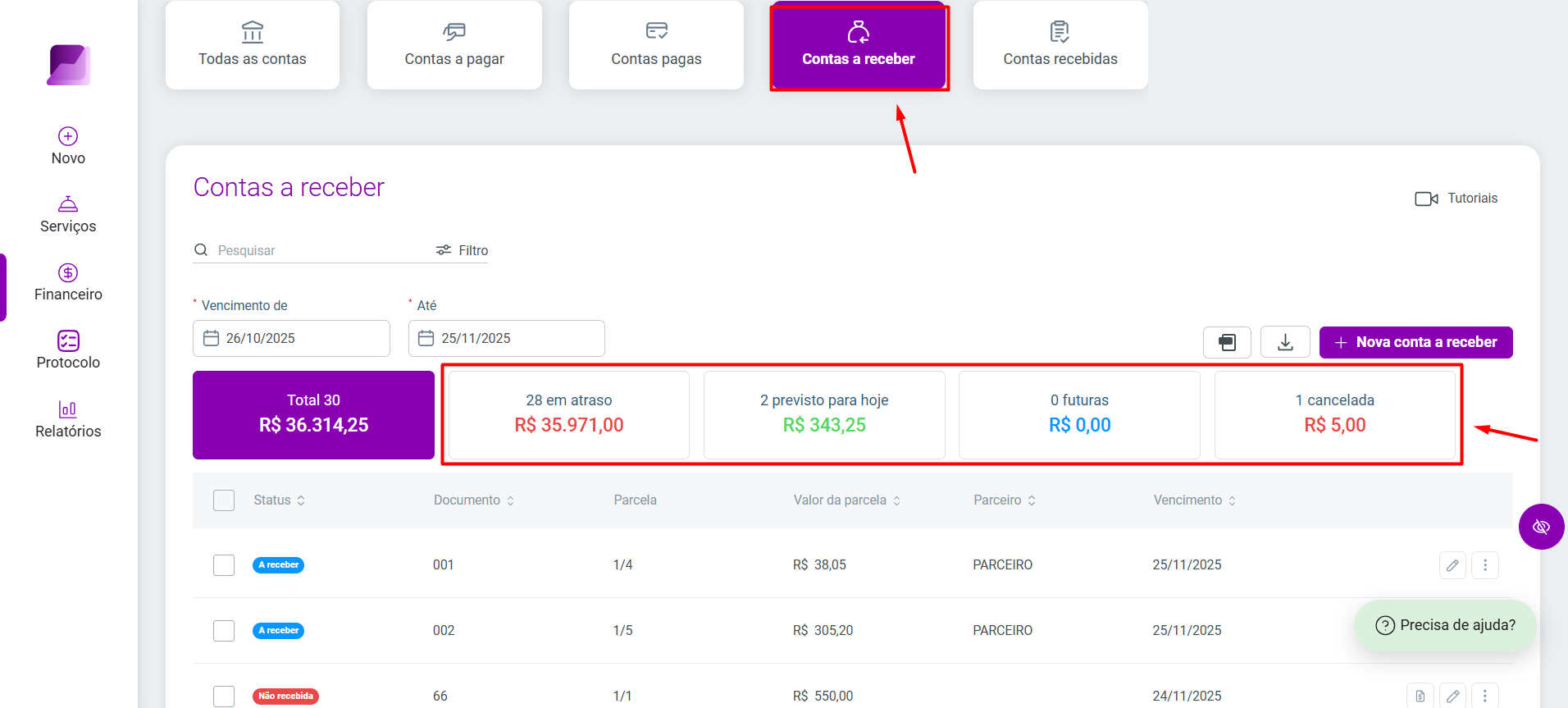Toggle the purple hide-values eye button
The height and width of the screenshot is (708, 1568).
(1541, 527)
